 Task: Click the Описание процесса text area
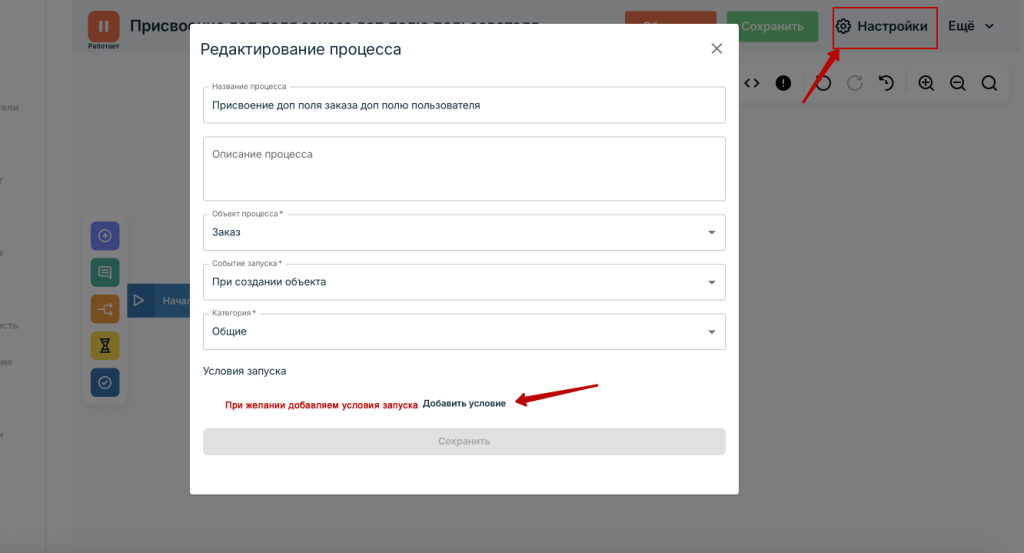[464, 168]
